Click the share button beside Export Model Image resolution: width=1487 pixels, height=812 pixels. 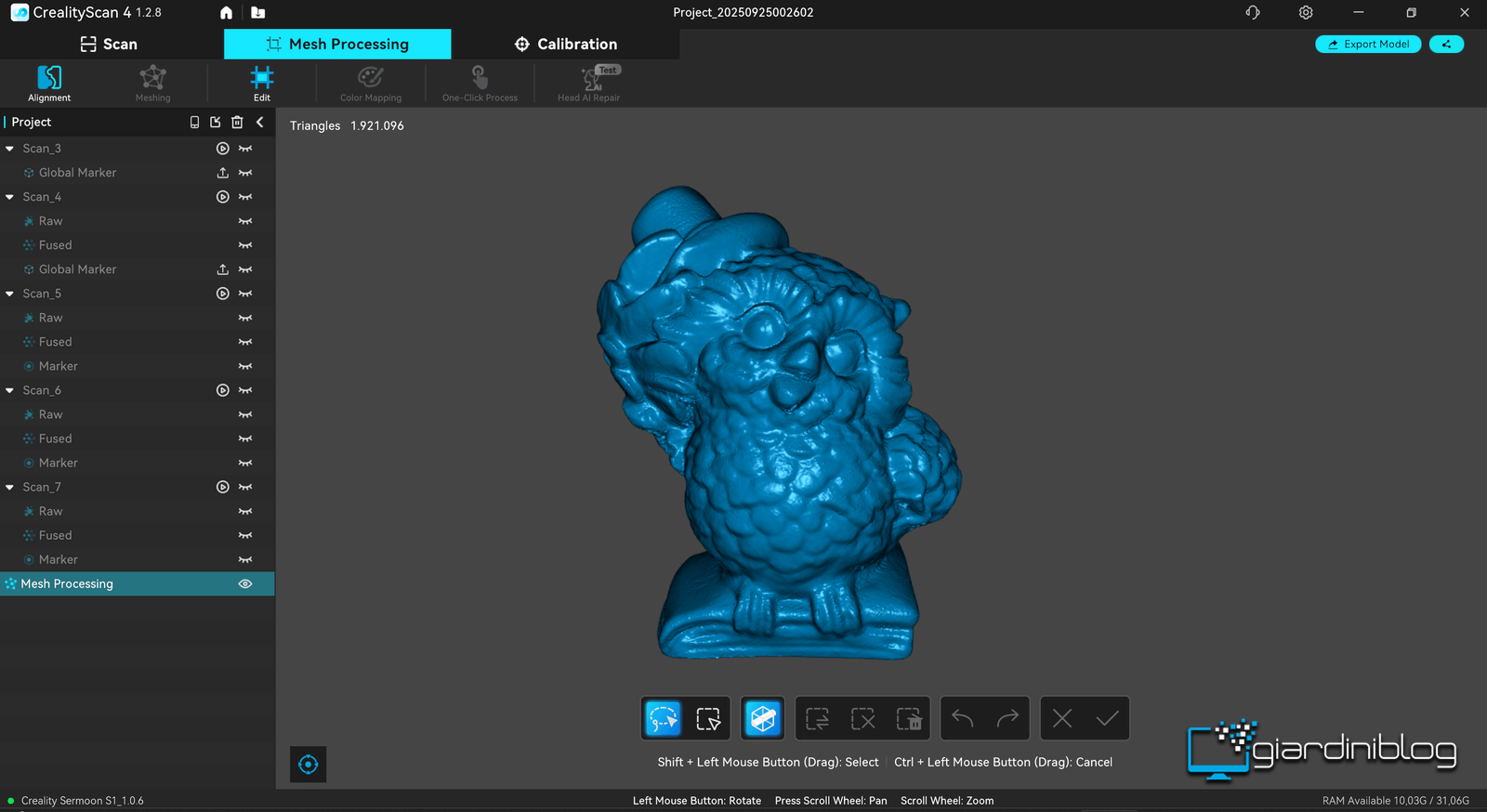point(1446,44)
